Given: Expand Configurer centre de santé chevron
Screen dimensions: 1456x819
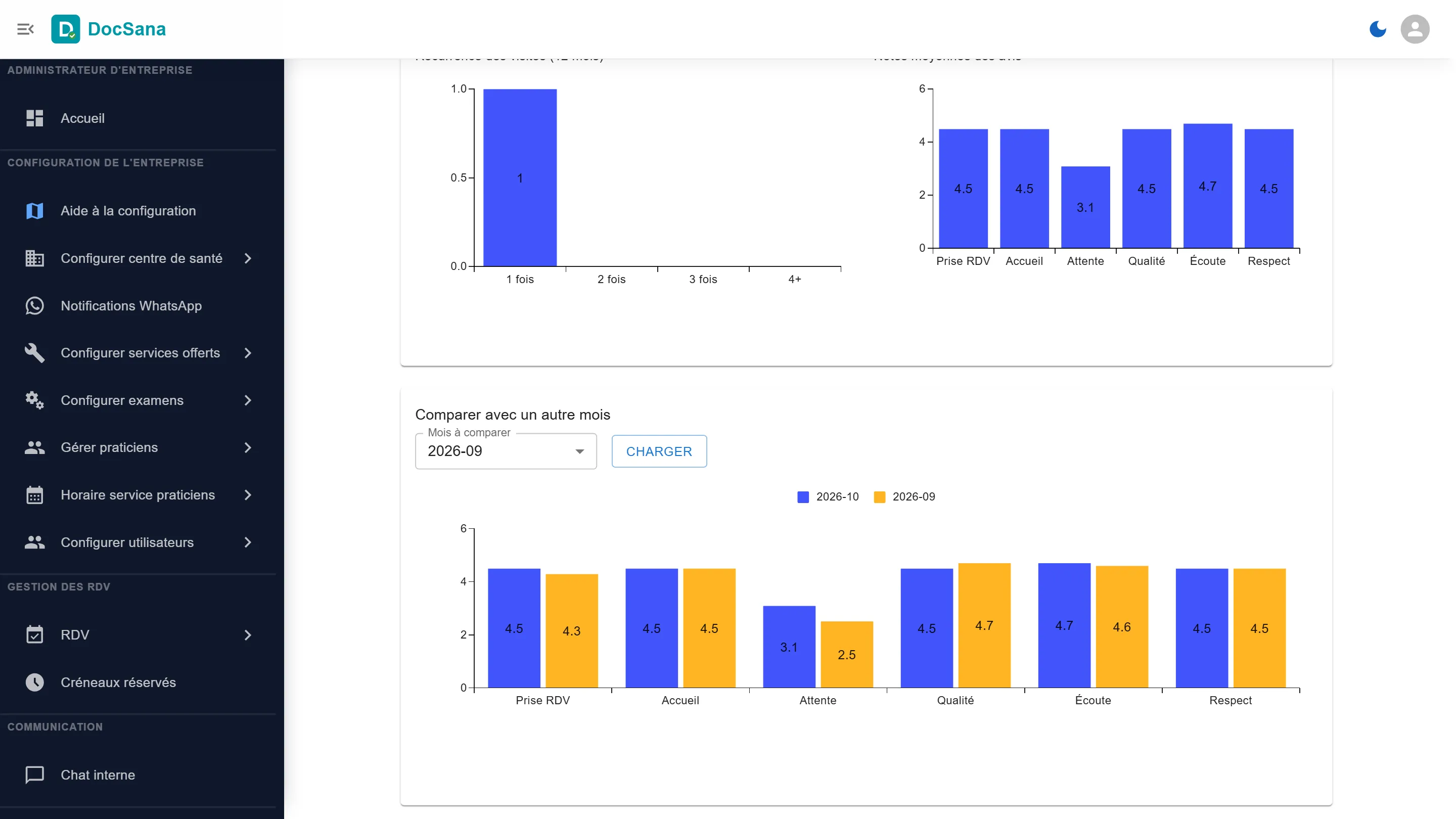Looking at the screenshot, I should click(248, 258).
